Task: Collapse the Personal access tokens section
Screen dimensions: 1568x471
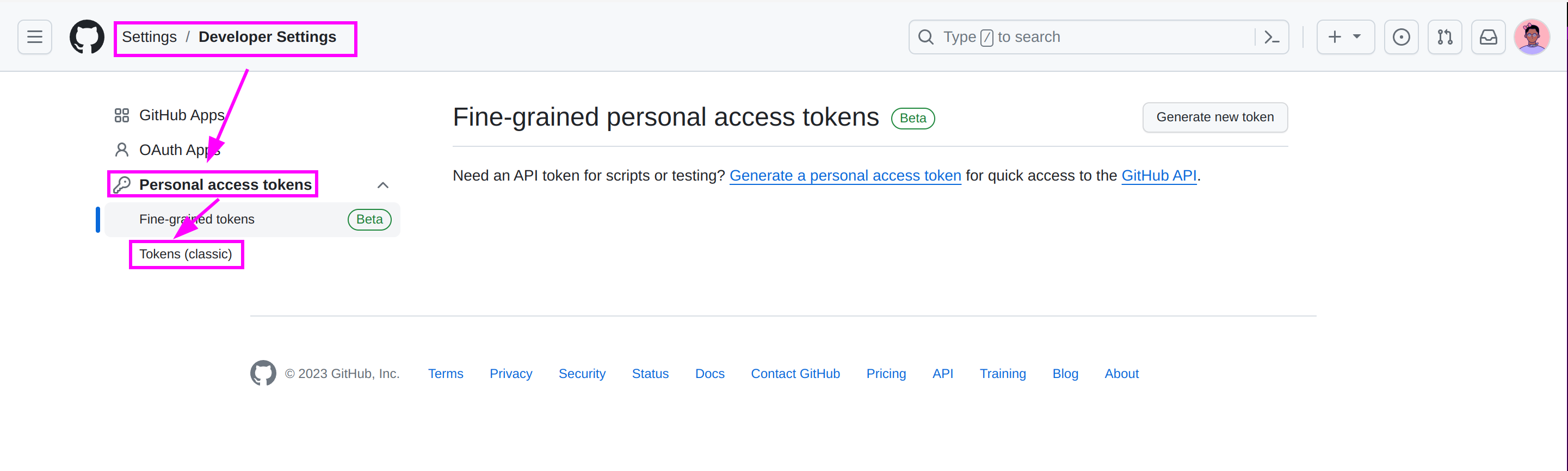Action: click(x=383, y=185)
